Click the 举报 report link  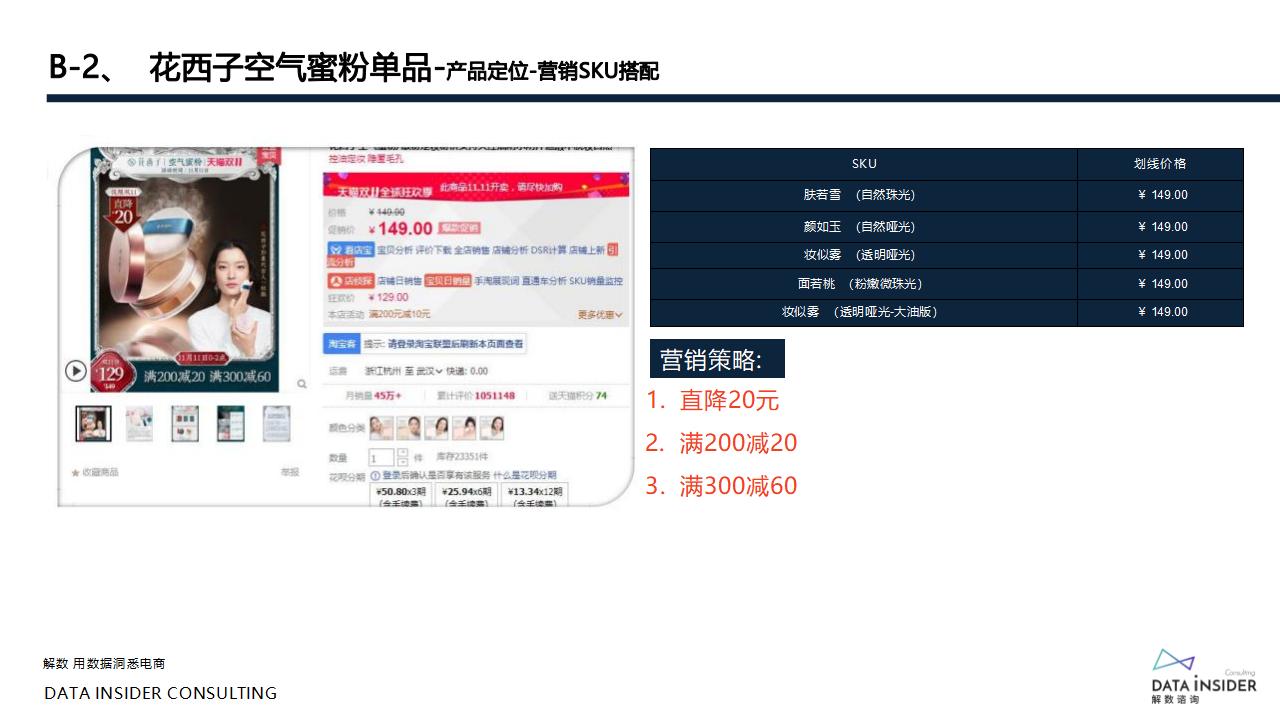coord(289,472)
